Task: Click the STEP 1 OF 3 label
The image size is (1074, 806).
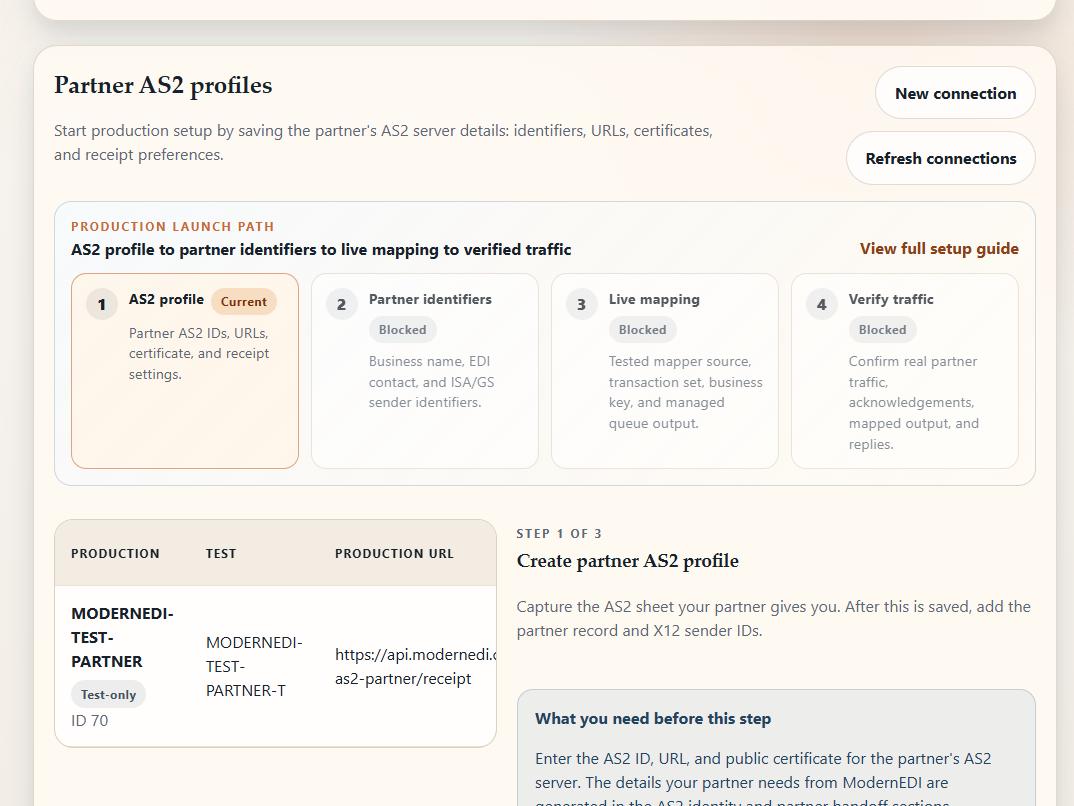Action: (x=559, y=533)
